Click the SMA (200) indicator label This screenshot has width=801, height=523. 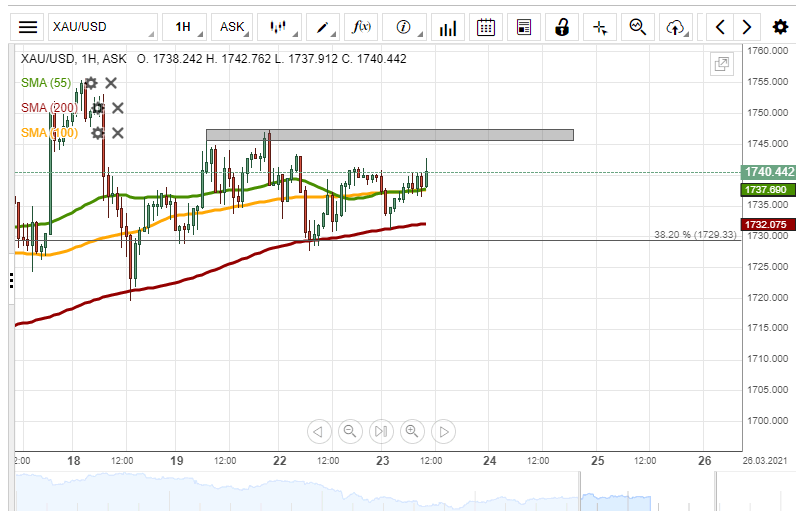[x=51, y=108]
